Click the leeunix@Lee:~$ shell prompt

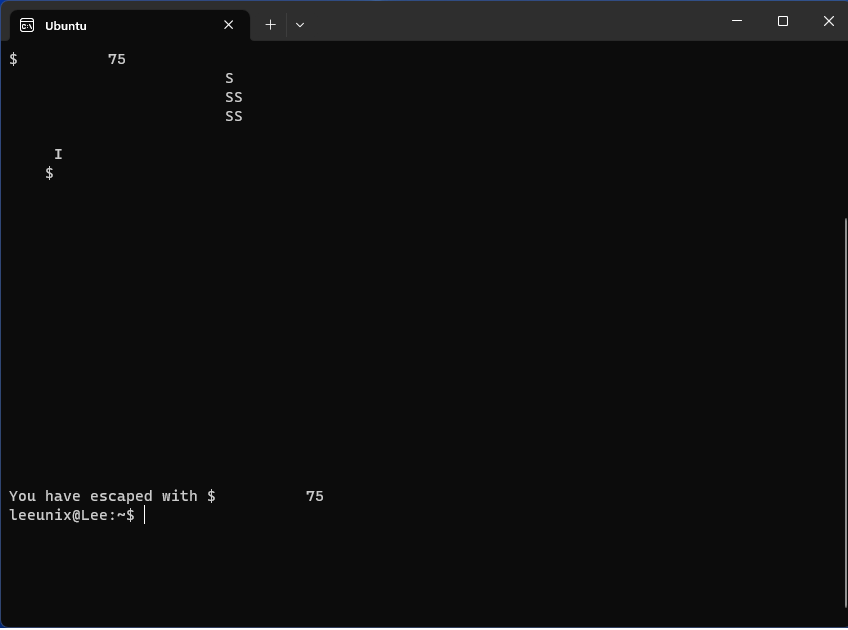click(72, 515)
